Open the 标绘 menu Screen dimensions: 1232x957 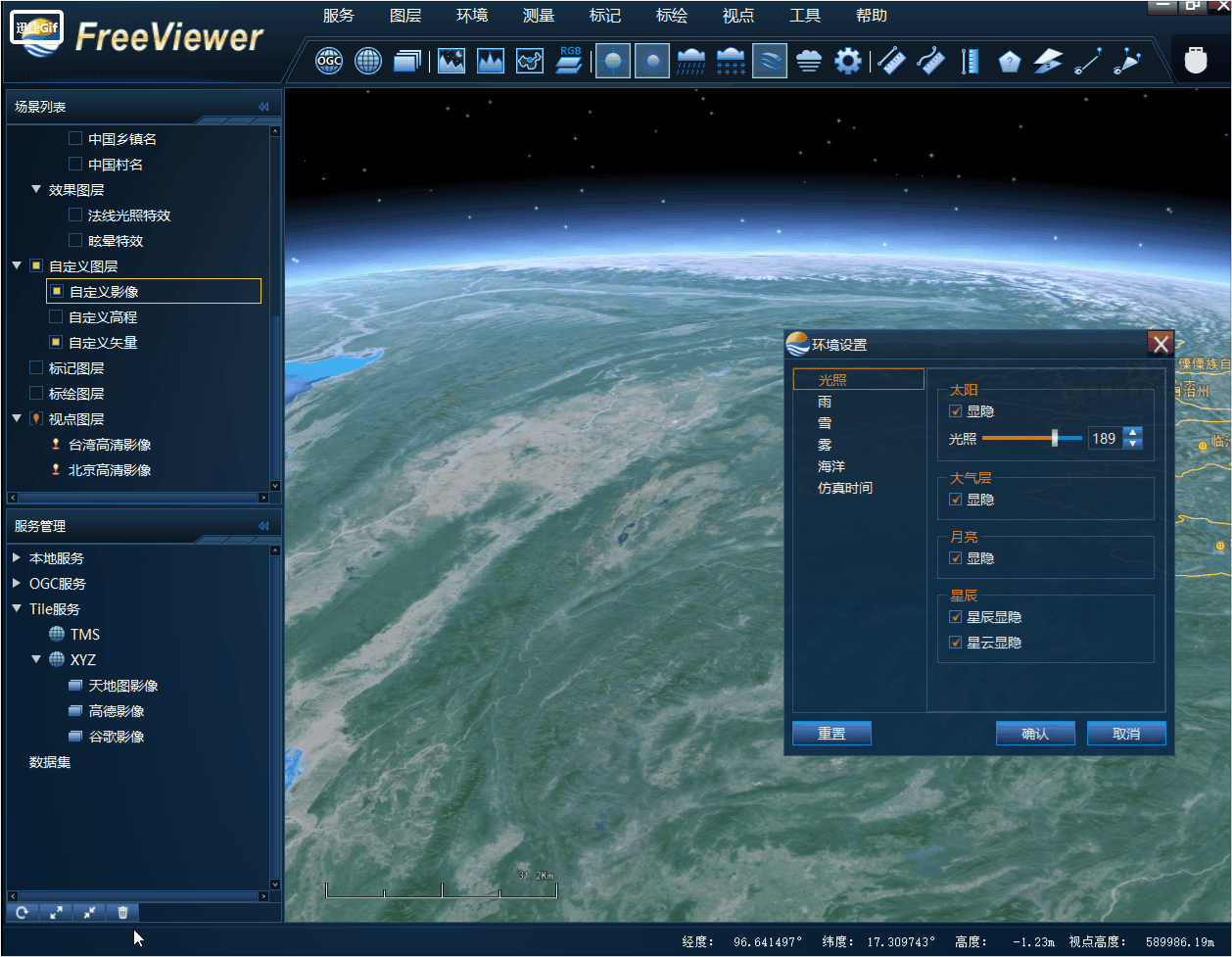[x=672, y=16]
